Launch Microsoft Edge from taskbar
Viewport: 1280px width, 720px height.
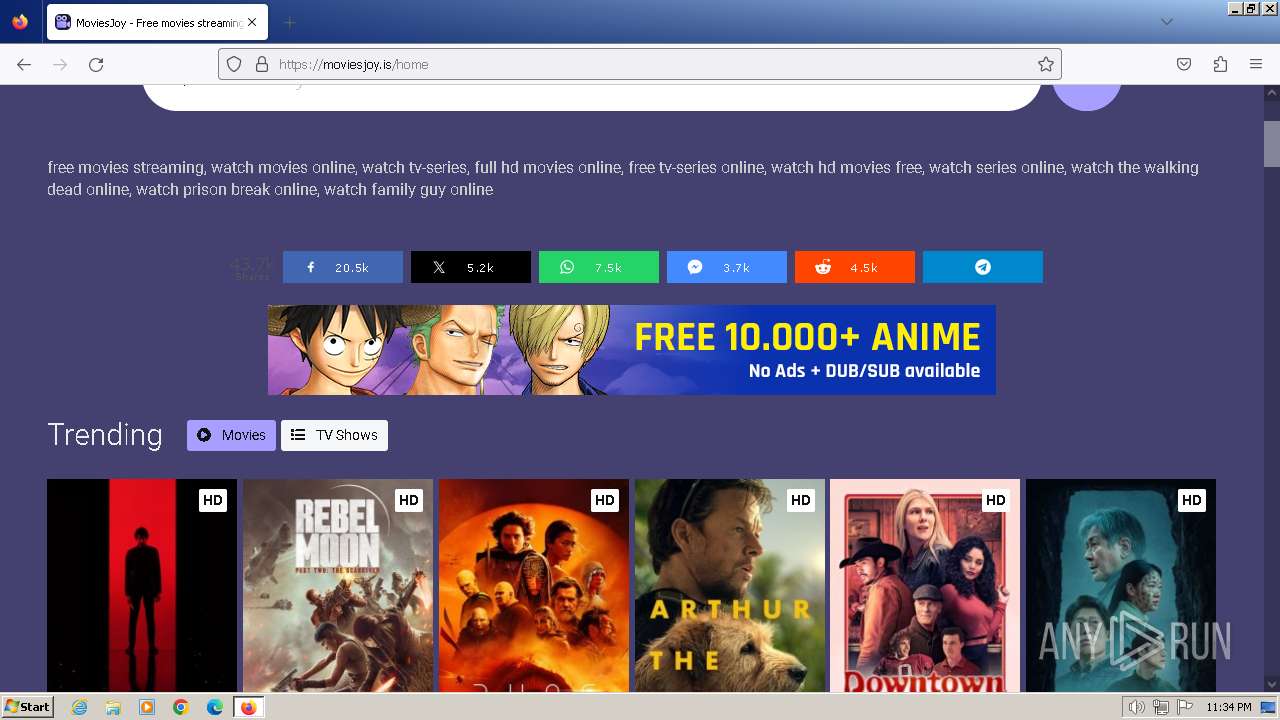(x=215, y=707)
